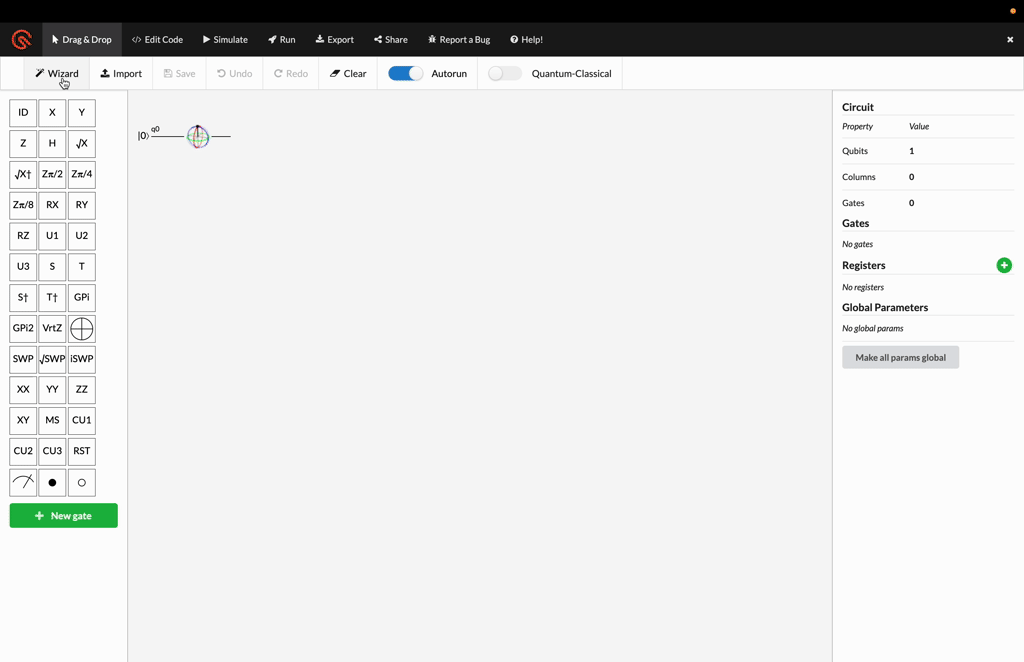Click the Bloch sphere on qubit q0
Image resolution: width=1024 pixels, height=662 pixels.
[x=198, y=136]
